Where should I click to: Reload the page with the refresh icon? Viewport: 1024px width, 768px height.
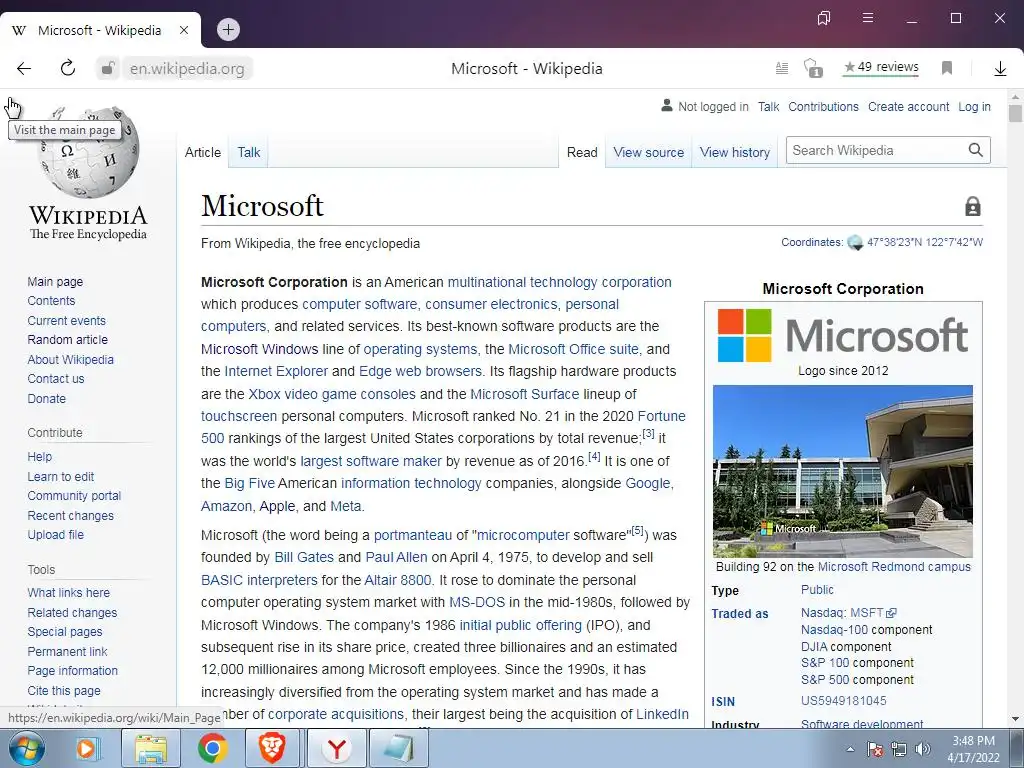point(68,68)
